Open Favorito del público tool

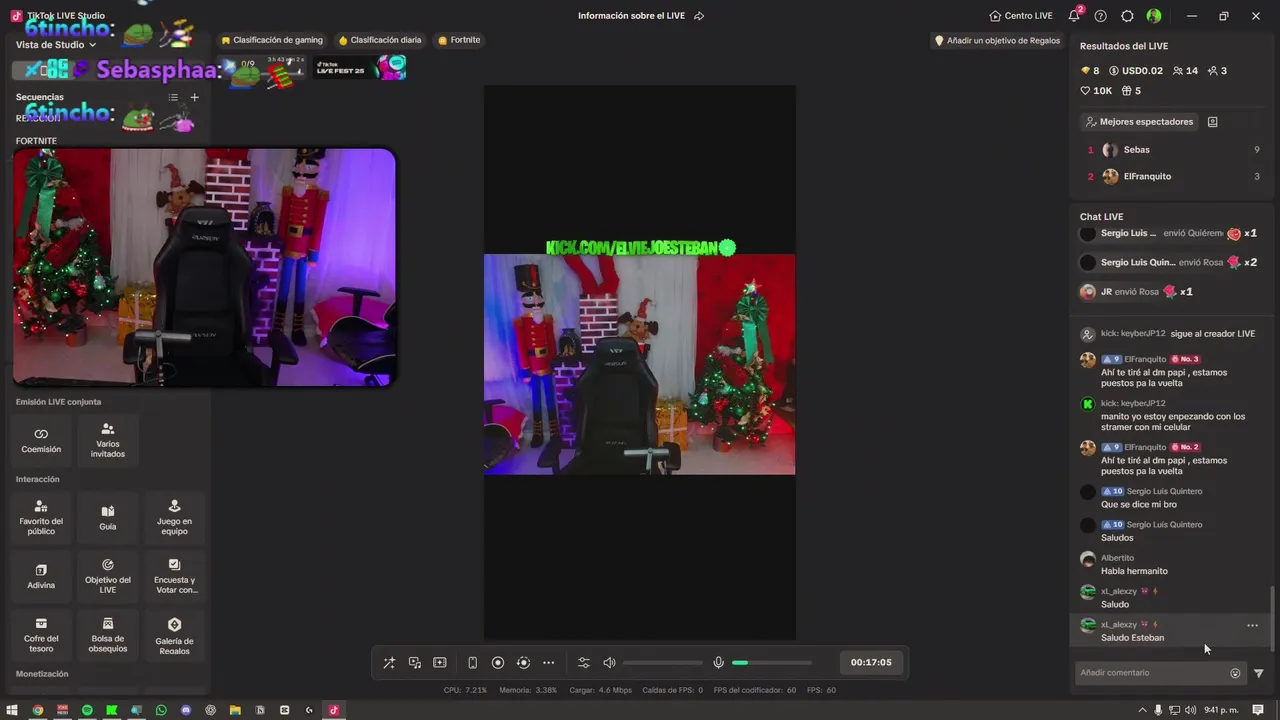(41, 518)
